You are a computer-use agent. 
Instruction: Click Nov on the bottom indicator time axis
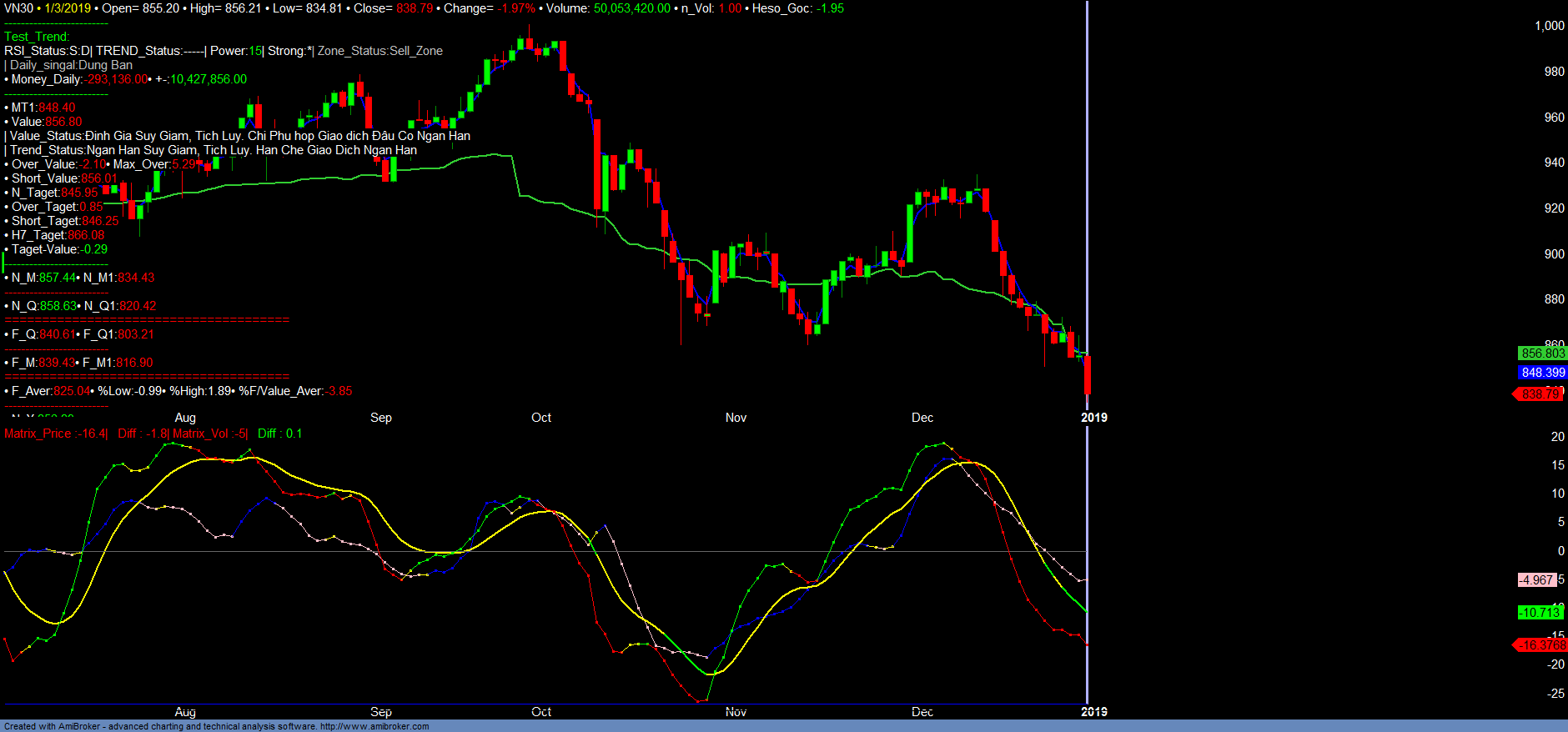(x=736, y=712)
